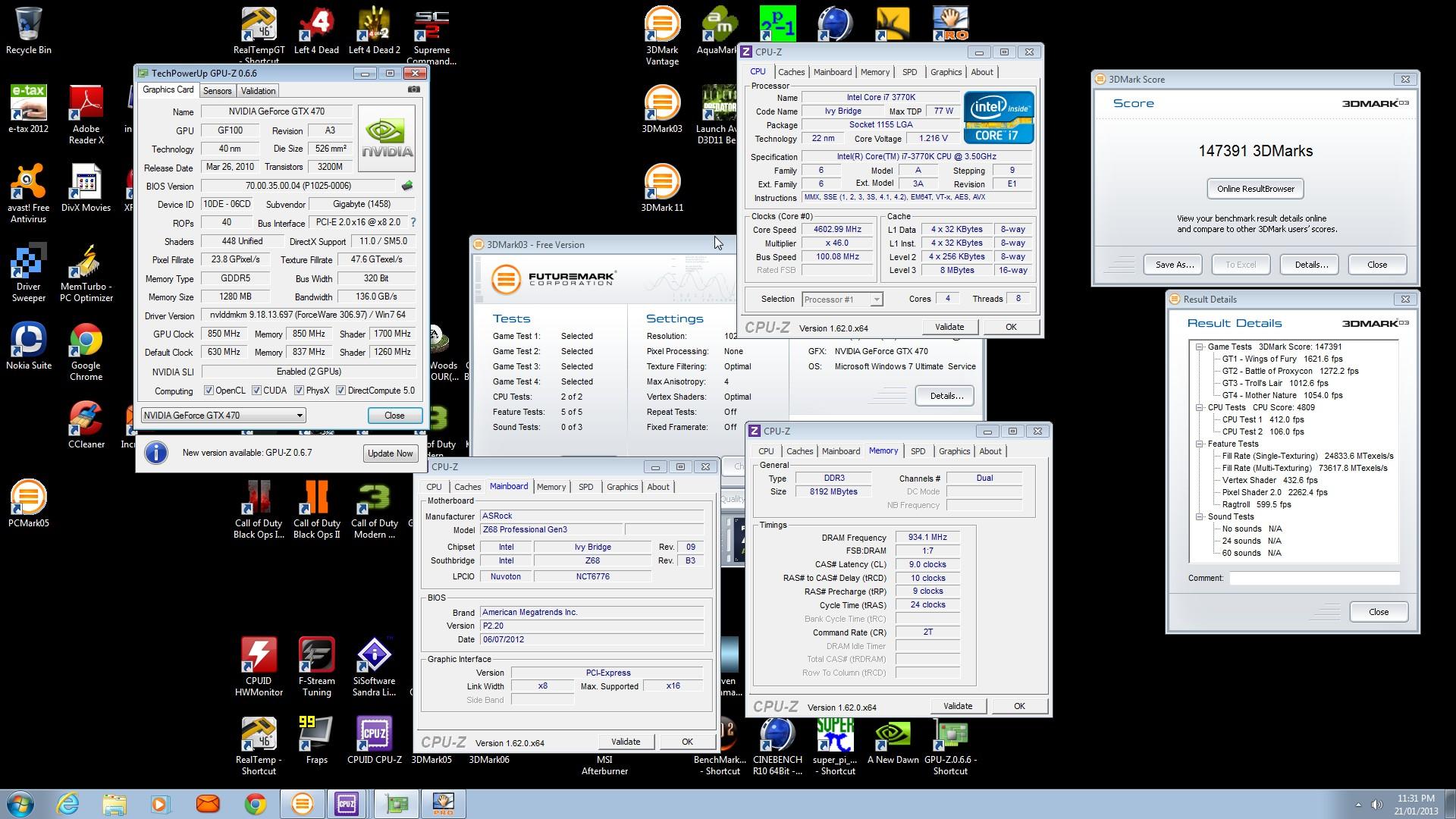Open Internet Explorer from the taskbar
Screen dimensions: 1456x819
[x=68, y=804]
